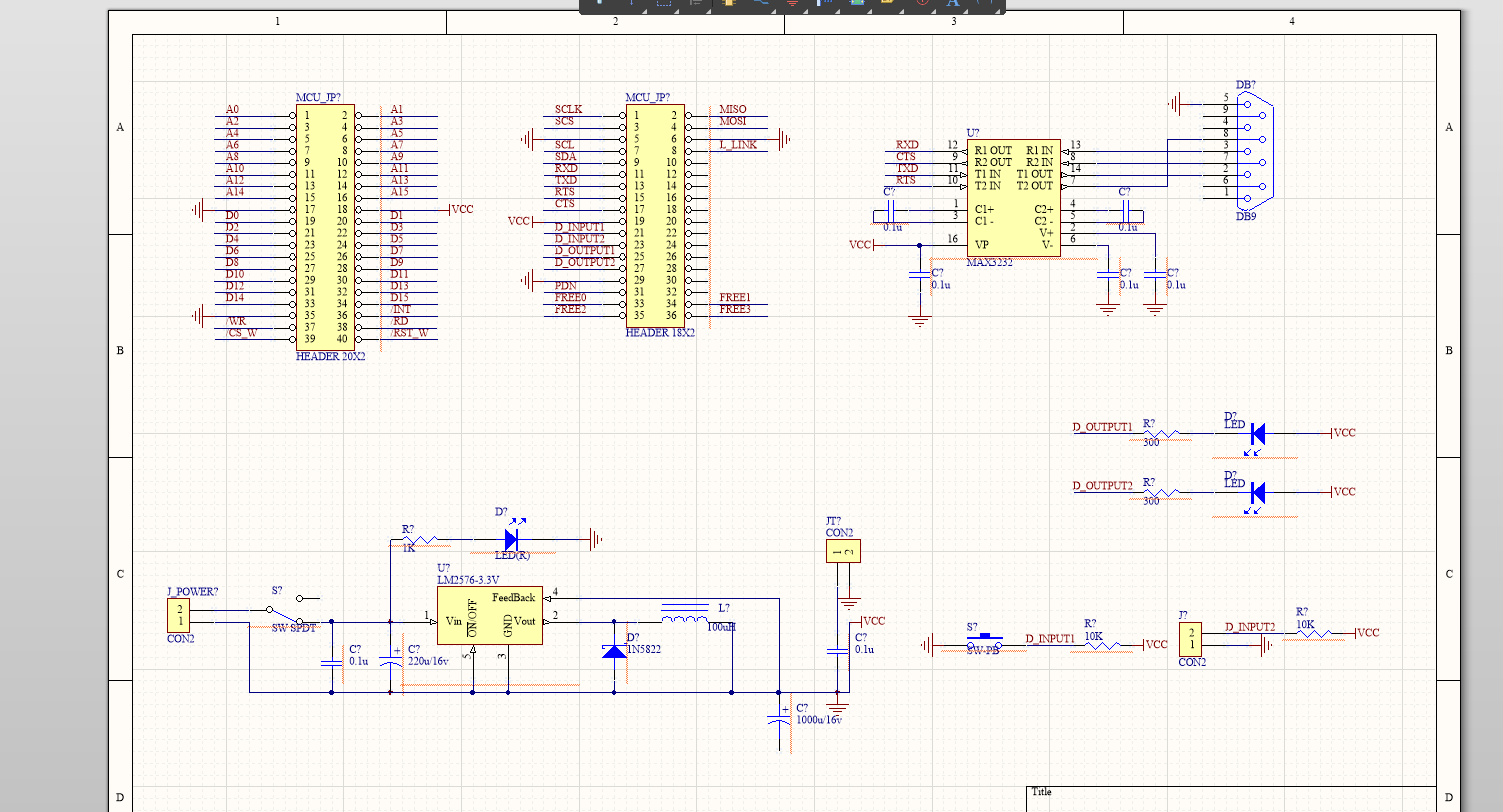The image size is (1503, 812).
Task: Click the D14 net label
Action: click(234, 297)
